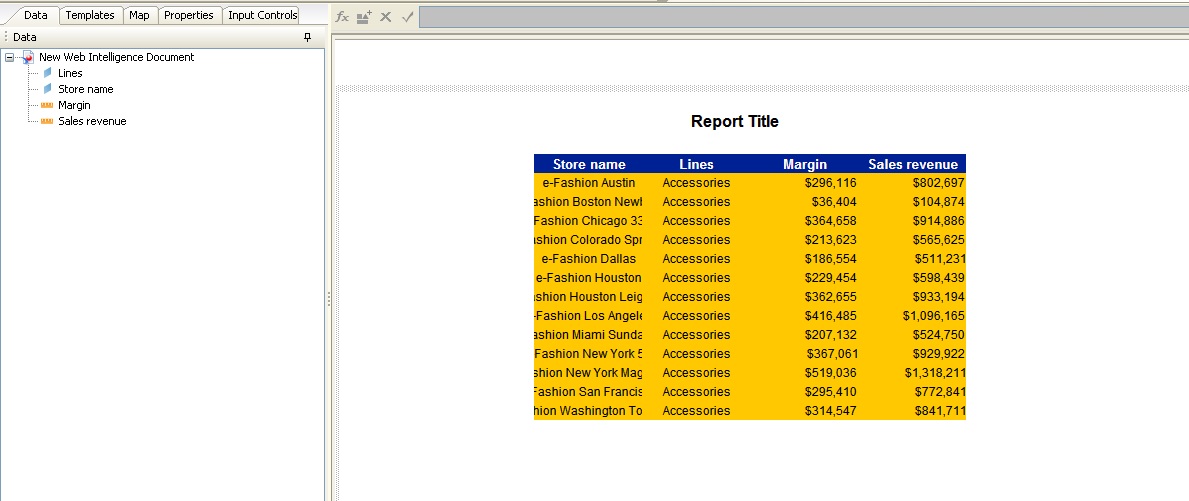
Task: Click the Report Title text
Action: (735, 121)
